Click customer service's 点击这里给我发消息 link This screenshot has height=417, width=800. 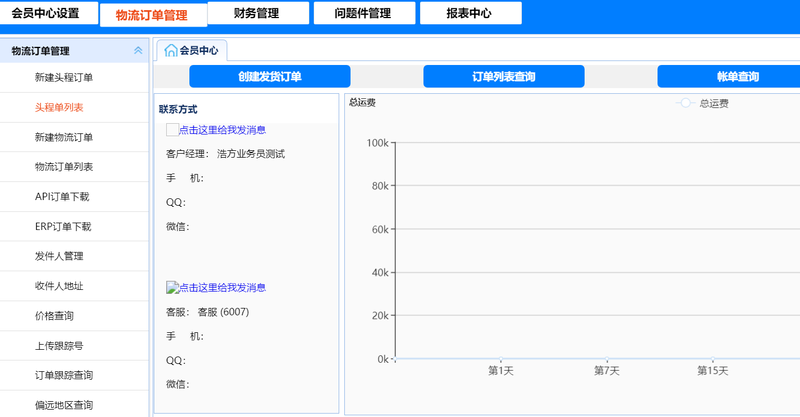click(222, 288)
